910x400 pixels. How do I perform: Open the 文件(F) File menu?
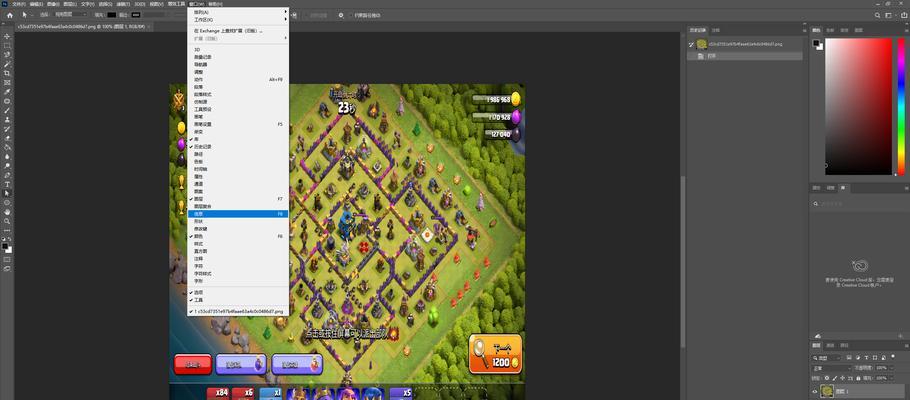tap(19, 3)
